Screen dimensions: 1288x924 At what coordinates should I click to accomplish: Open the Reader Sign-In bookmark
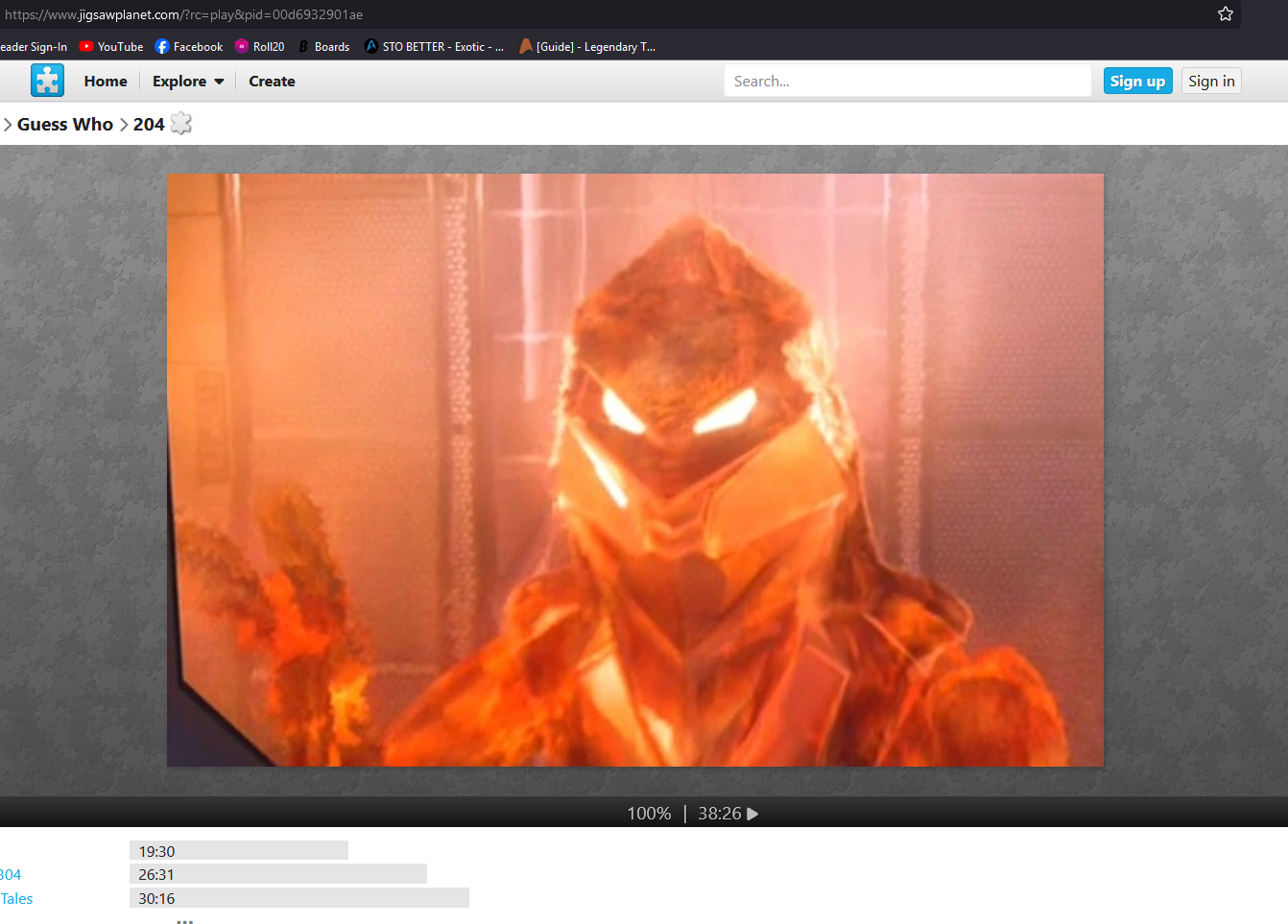[34, 46]
